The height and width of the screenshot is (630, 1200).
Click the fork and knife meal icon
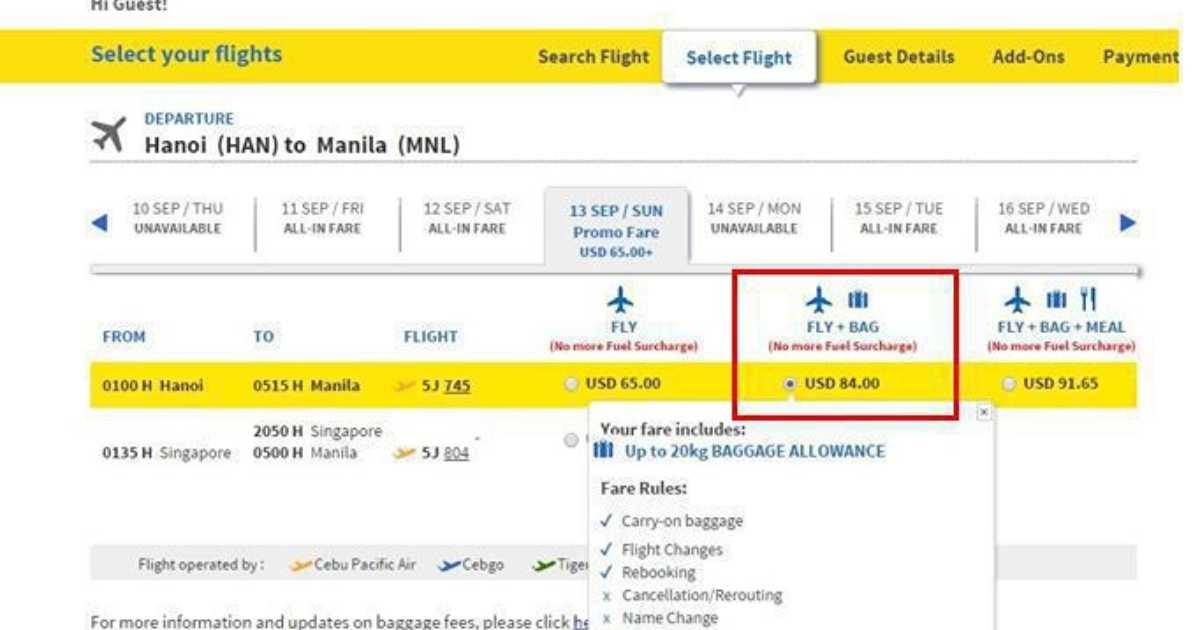pos(1089,298)
